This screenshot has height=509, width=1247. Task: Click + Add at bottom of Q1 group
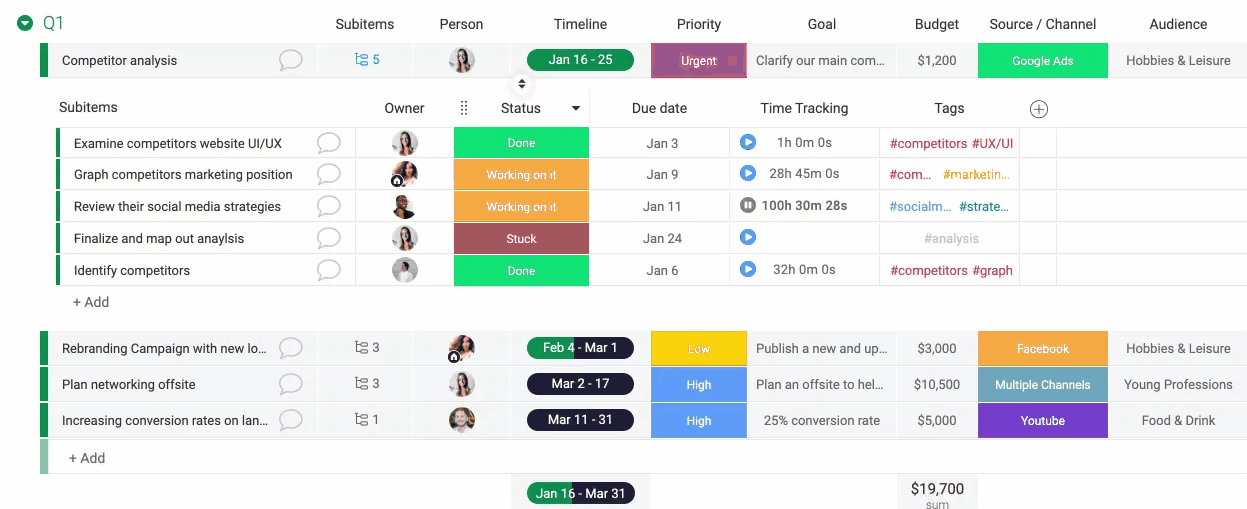point(87,458)
